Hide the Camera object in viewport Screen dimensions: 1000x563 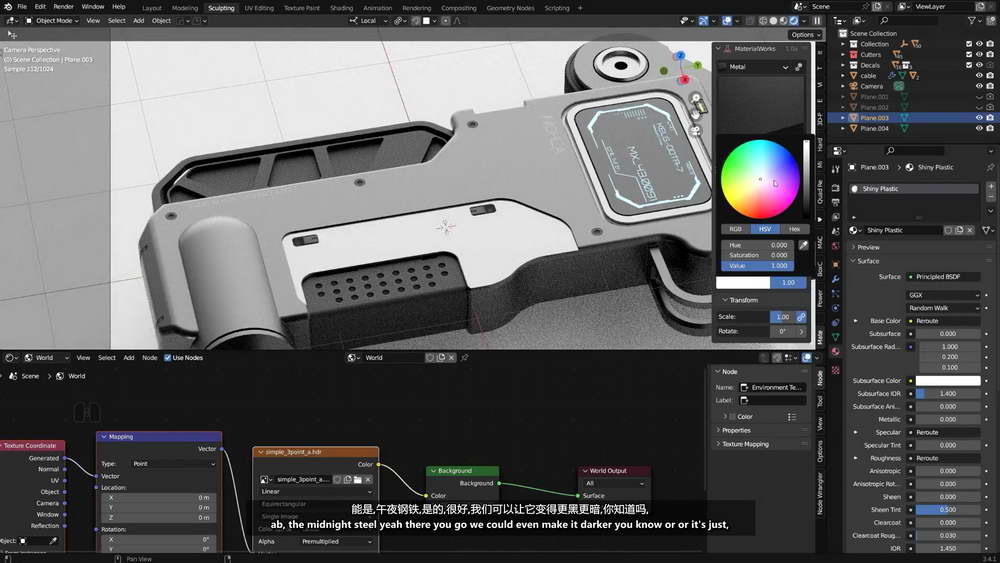click(x=979, y=86)
